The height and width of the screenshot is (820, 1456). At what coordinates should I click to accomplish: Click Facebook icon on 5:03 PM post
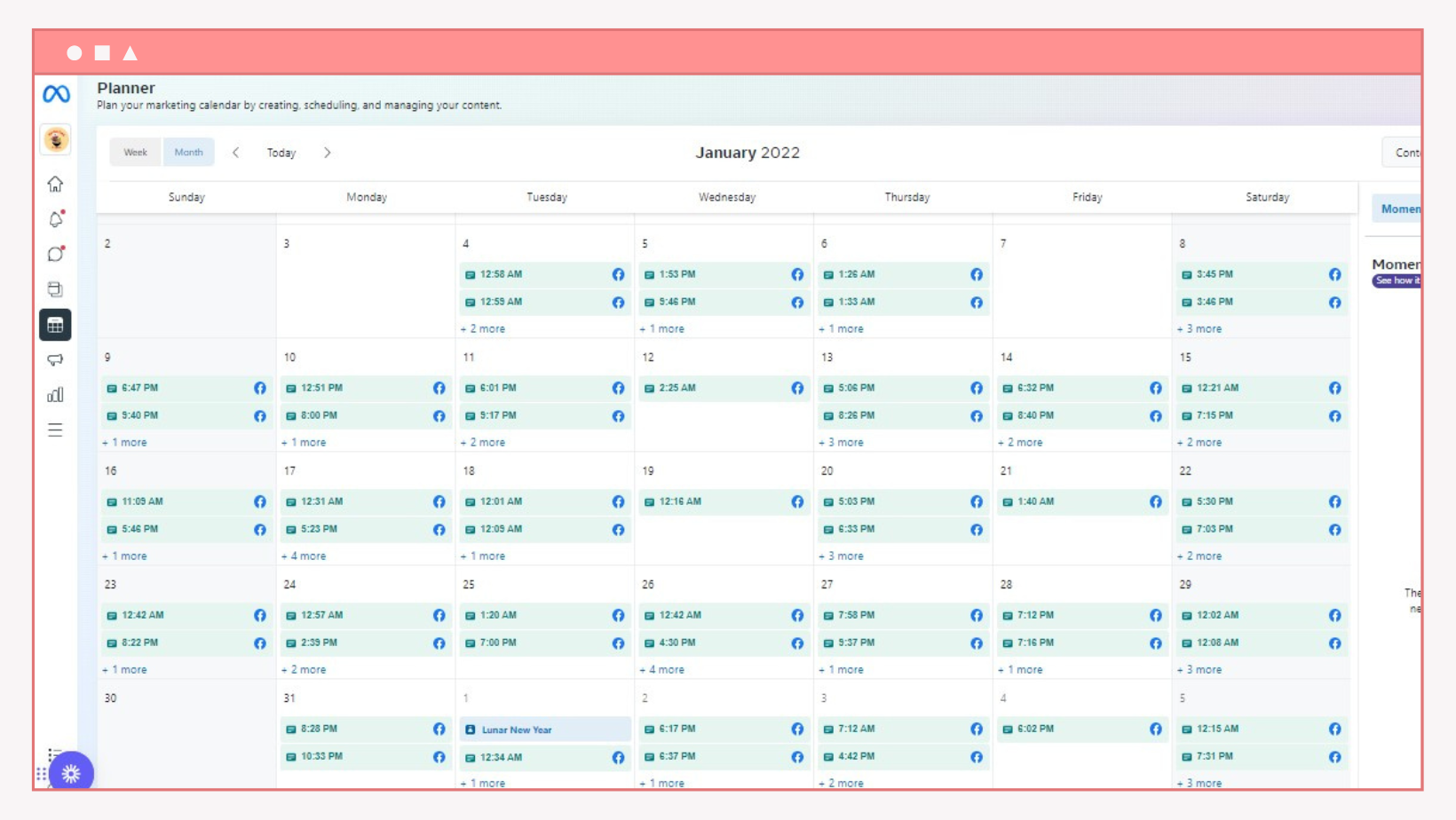pyautogui.click(x=977, y=502)
